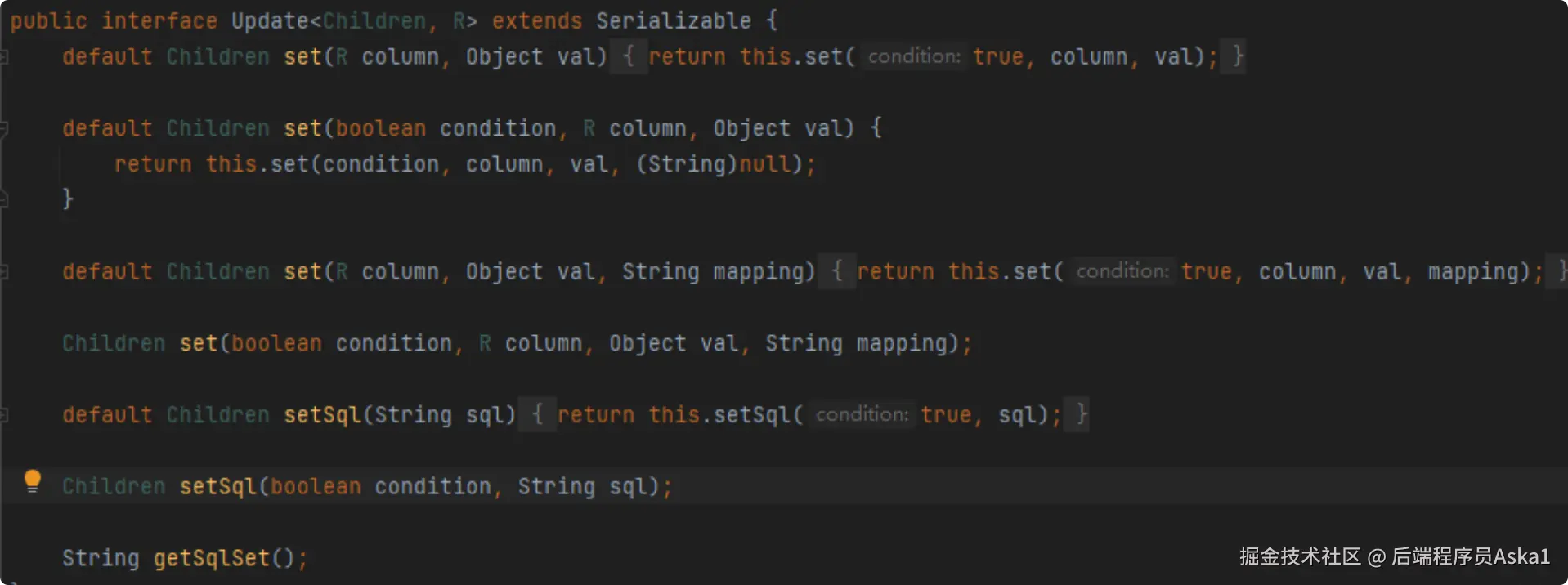
Task: Click opening folded brace after setSql(String sql)
Action: pos(537,415)
